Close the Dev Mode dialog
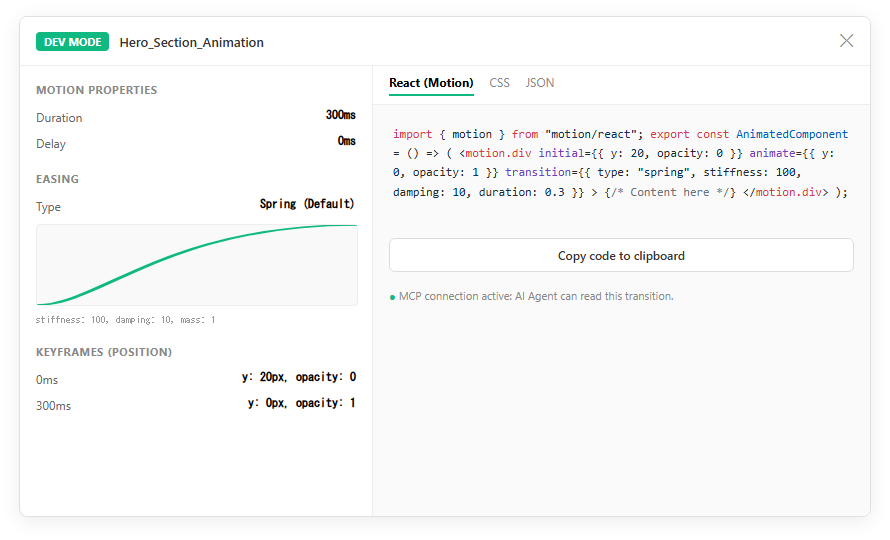Viewport: 890px width, 540px height. 846,41
